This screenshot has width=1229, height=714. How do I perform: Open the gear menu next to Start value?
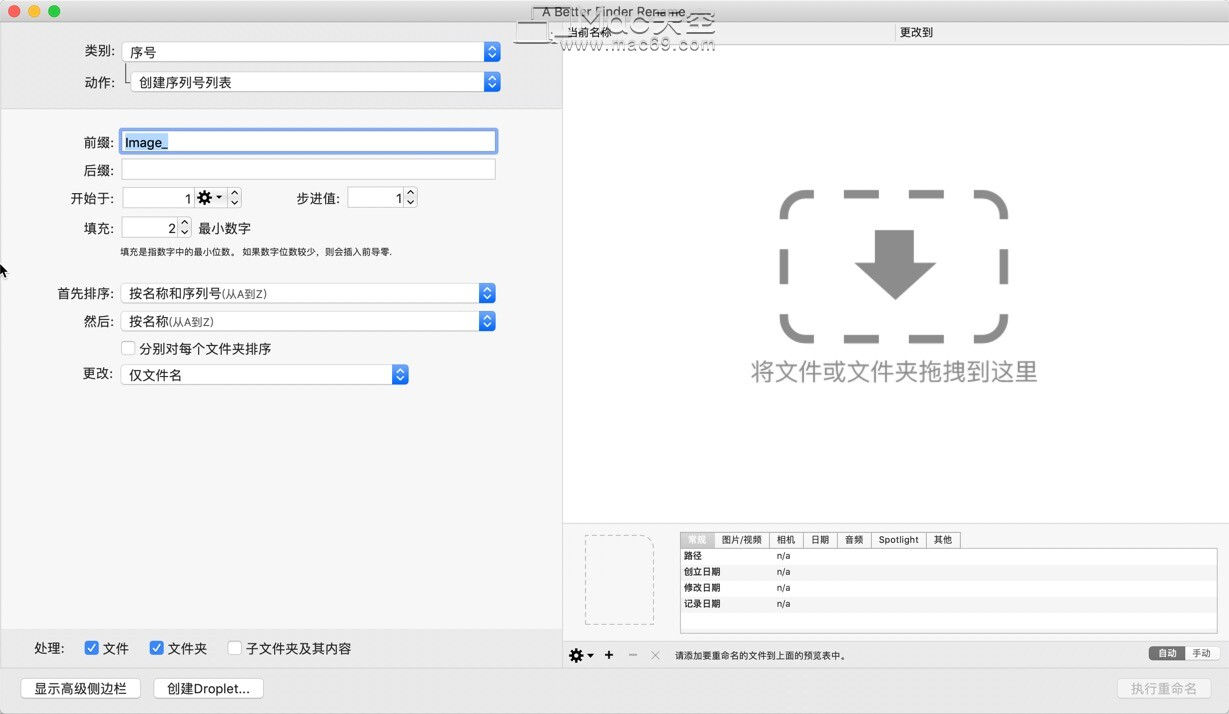210,198
